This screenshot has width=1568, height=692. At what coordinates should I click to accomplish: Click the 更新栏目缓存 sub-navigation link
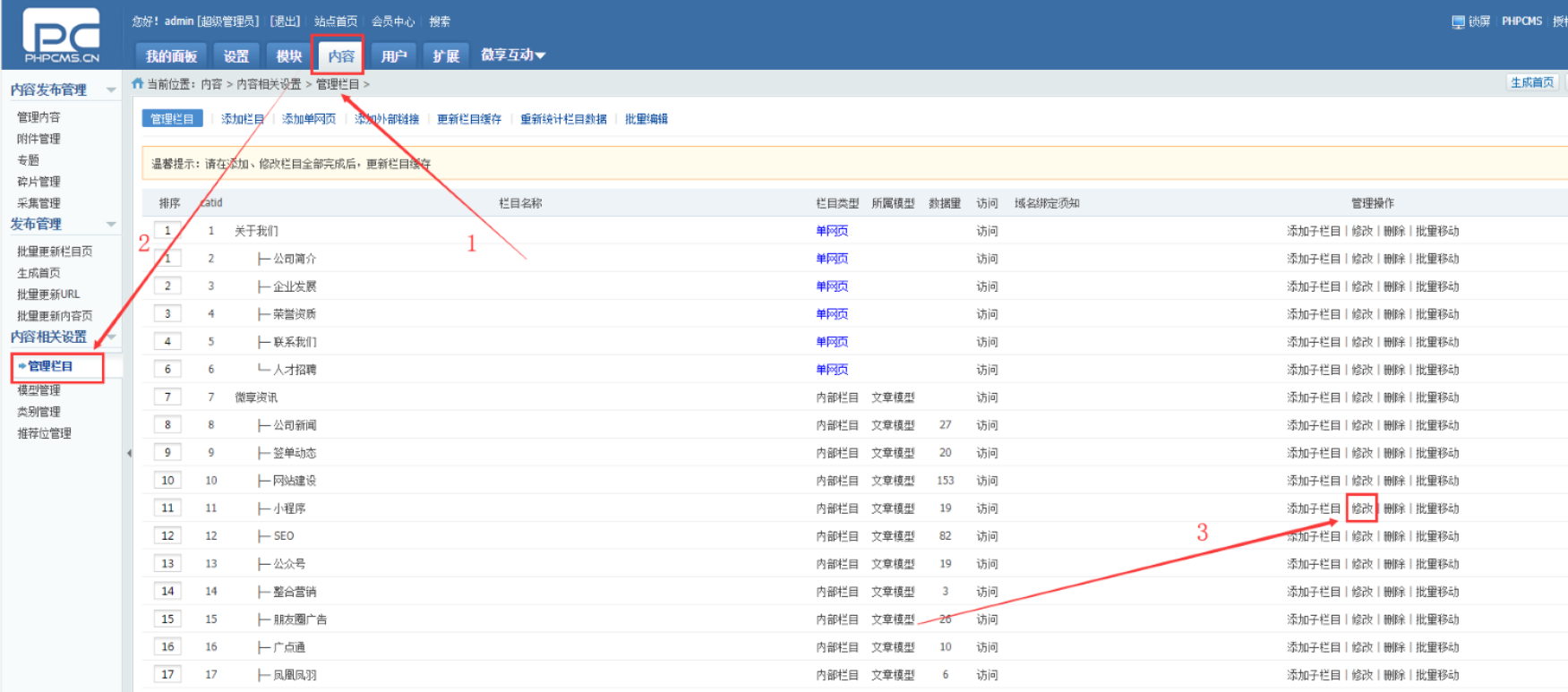(469, 119)
